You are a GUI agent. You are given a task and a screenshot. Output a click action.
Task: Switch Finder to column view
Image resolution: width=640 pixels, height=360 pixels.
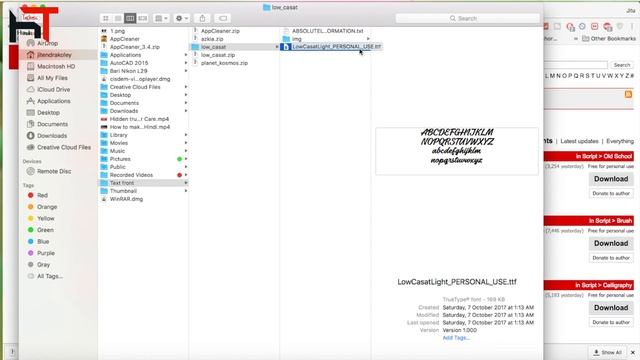click(130, 18)
